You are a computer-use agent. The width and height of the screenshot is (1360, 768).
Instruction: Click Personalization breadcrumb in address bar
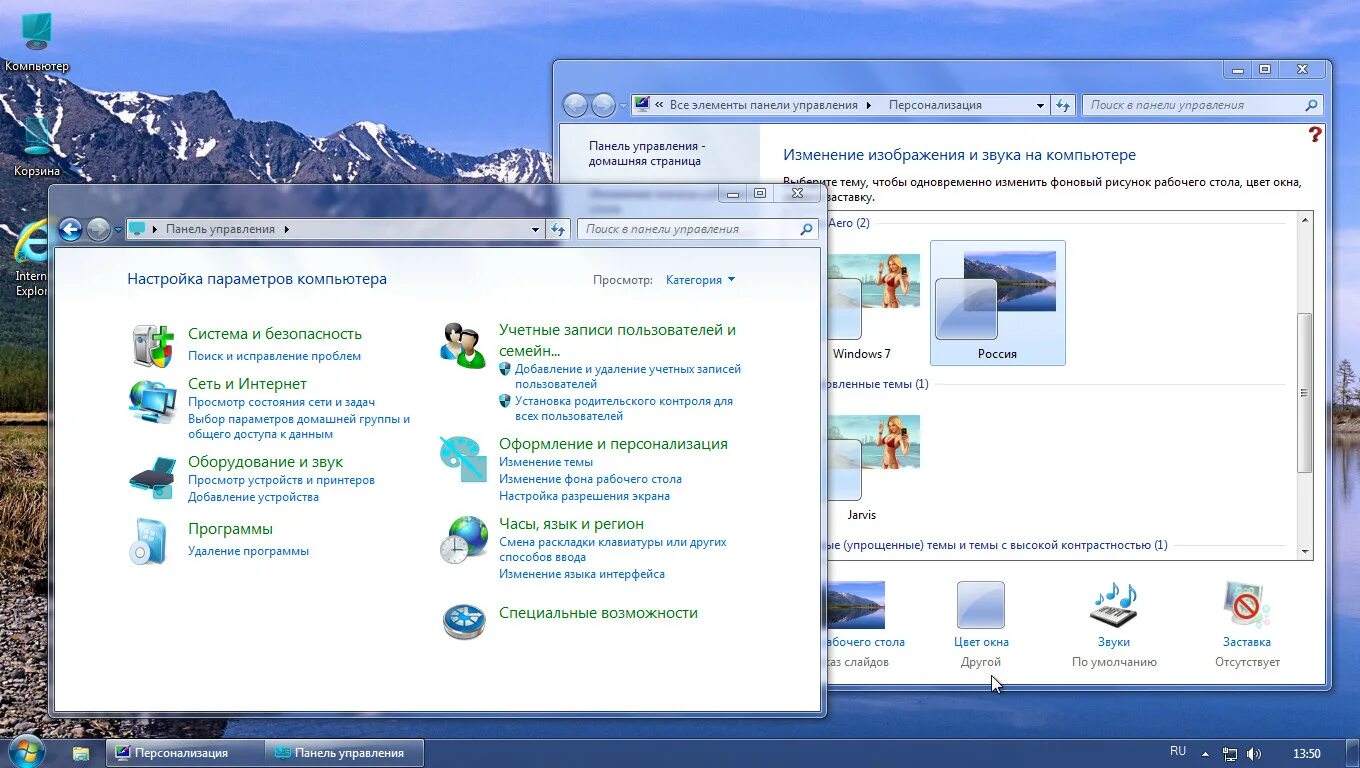click(935, 105)
